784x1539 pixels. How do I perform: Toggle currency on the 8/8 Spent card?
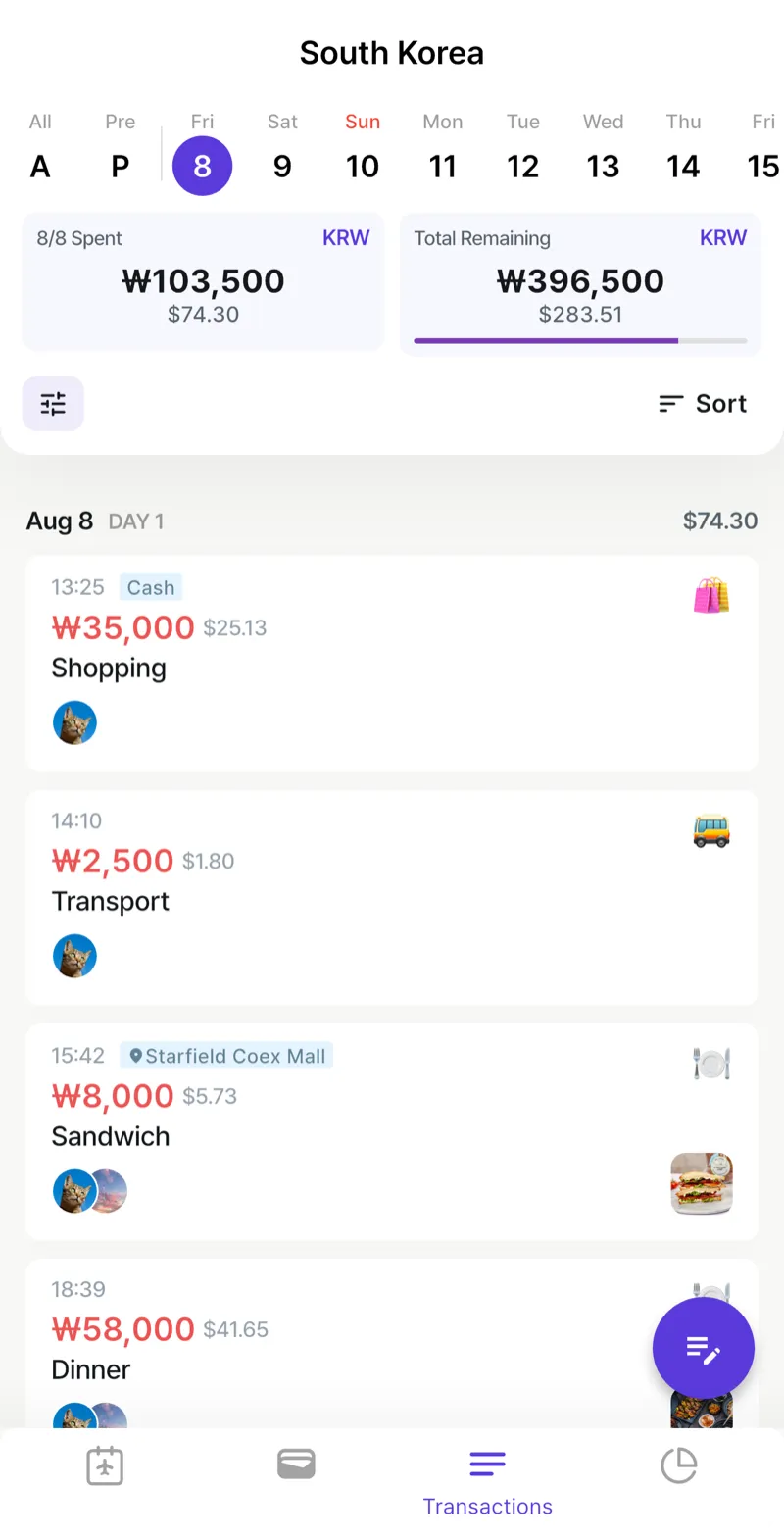pyautogui.click(x=345, y=238)
